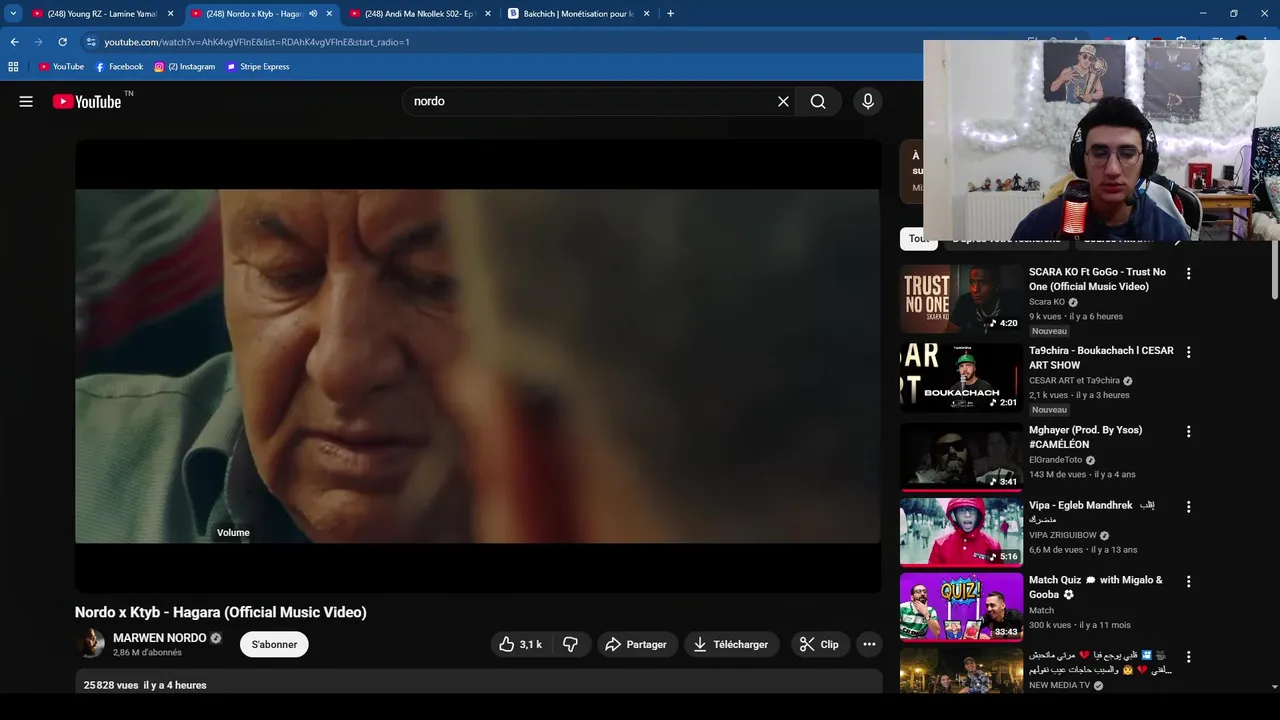
Task: Click the Partager share button
Action: point(636,645)
